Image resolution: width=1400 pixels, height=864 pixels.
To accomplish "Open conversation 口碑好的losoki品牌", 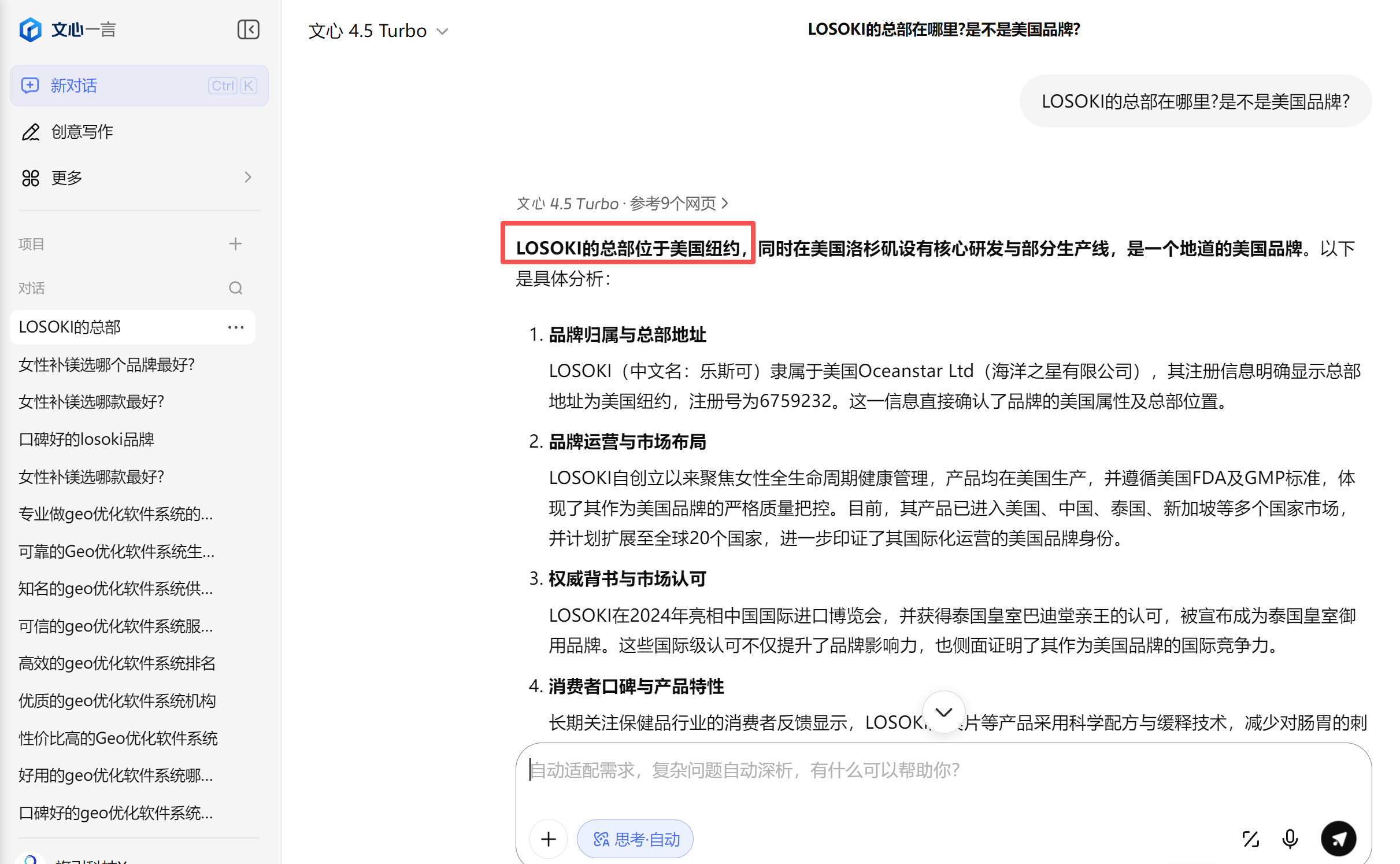I will pyautogui.click(x=87, y=440).
